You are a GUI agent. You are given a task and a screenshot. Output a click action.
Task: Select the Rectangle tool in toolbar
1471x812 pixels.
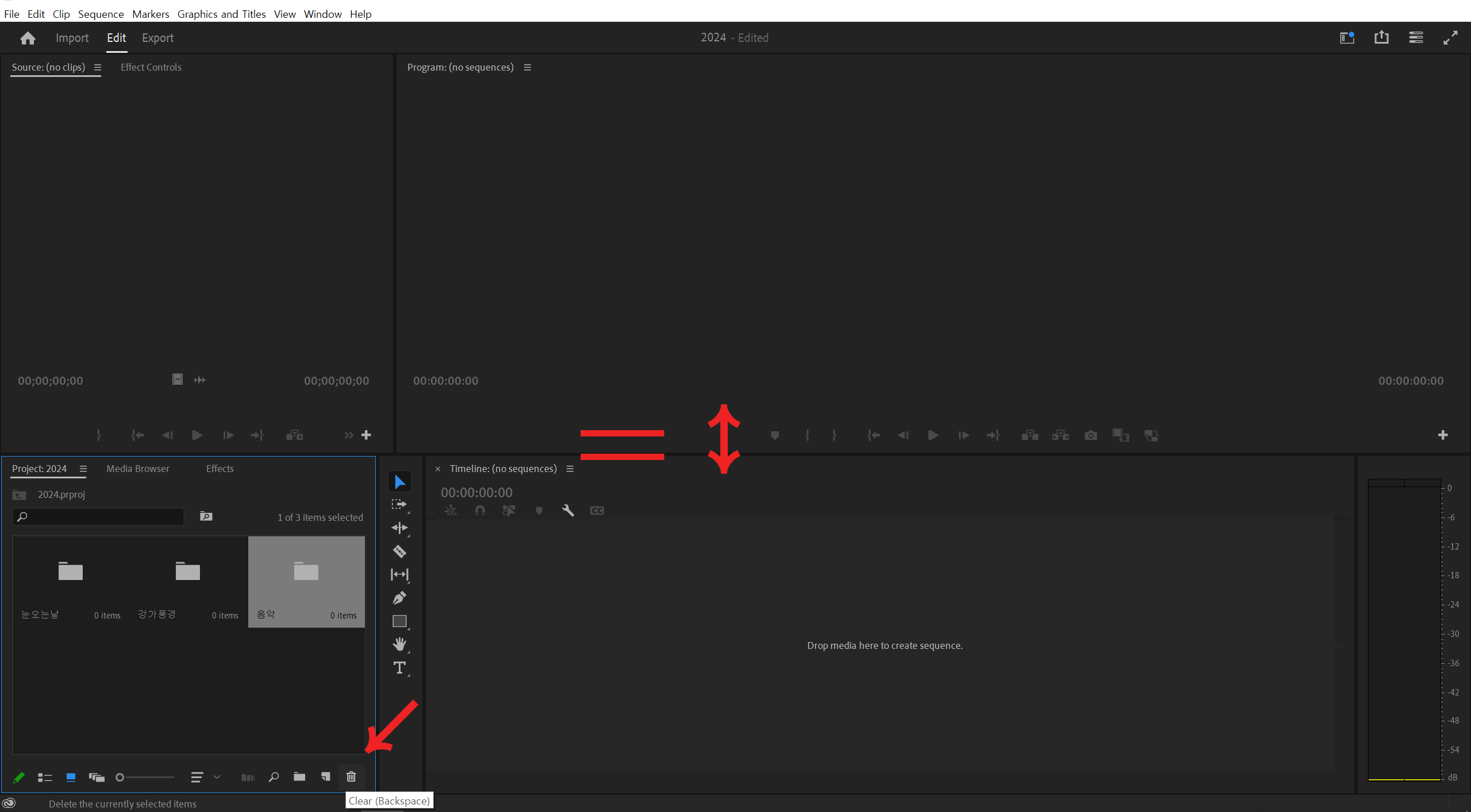tap(400, 621)
